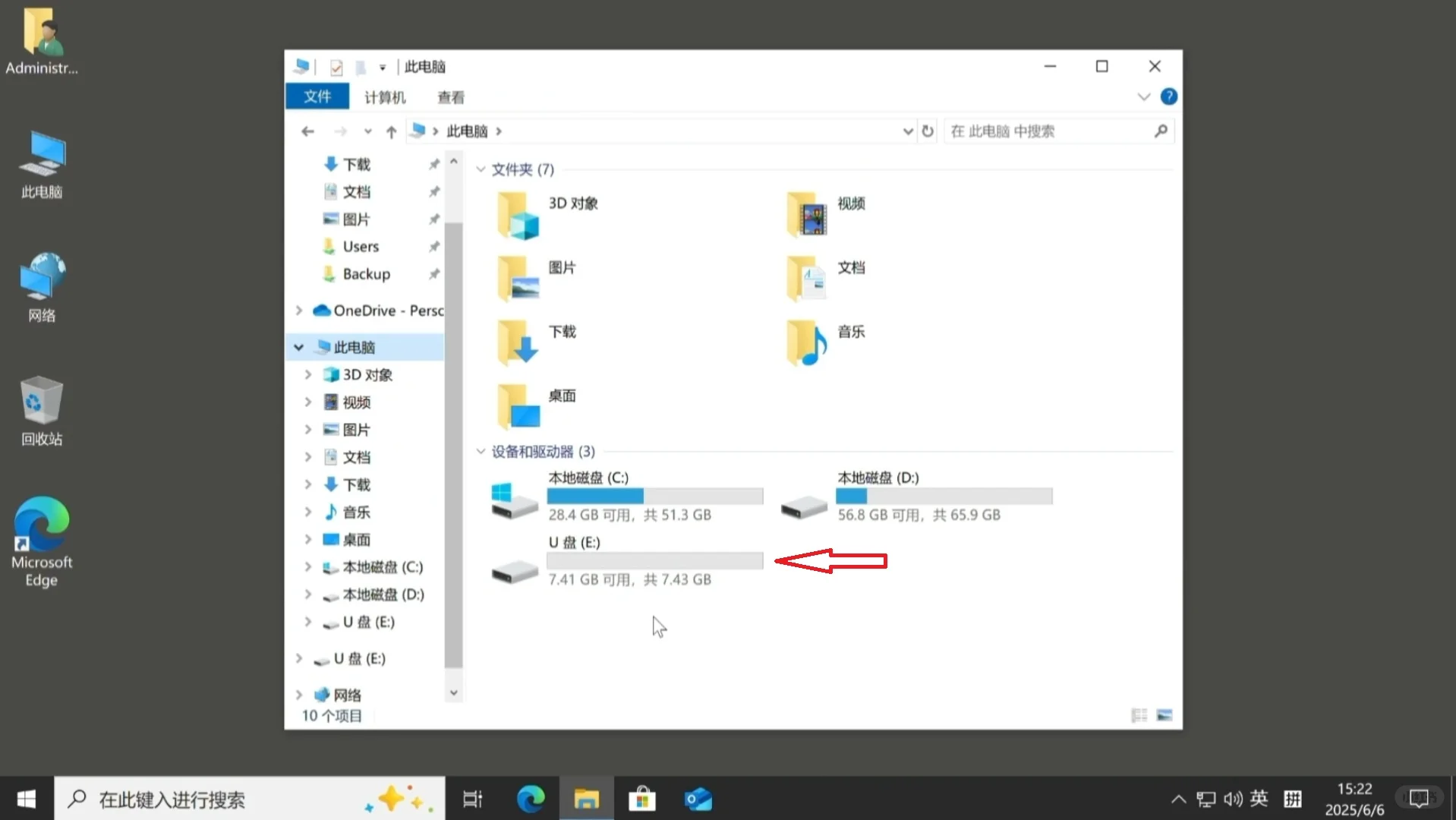Screen dimensions: 1456x820
Task: Unpin Backup from Quick access
Action: pos(434,274)
